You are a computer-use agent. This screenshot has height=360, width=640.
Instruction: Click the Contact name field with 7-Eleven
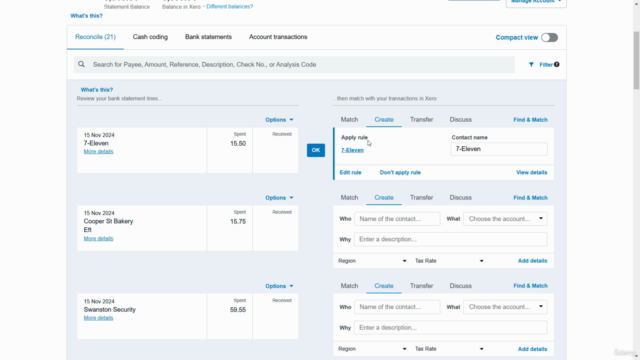pyautogui.click(x=499, y=149)
